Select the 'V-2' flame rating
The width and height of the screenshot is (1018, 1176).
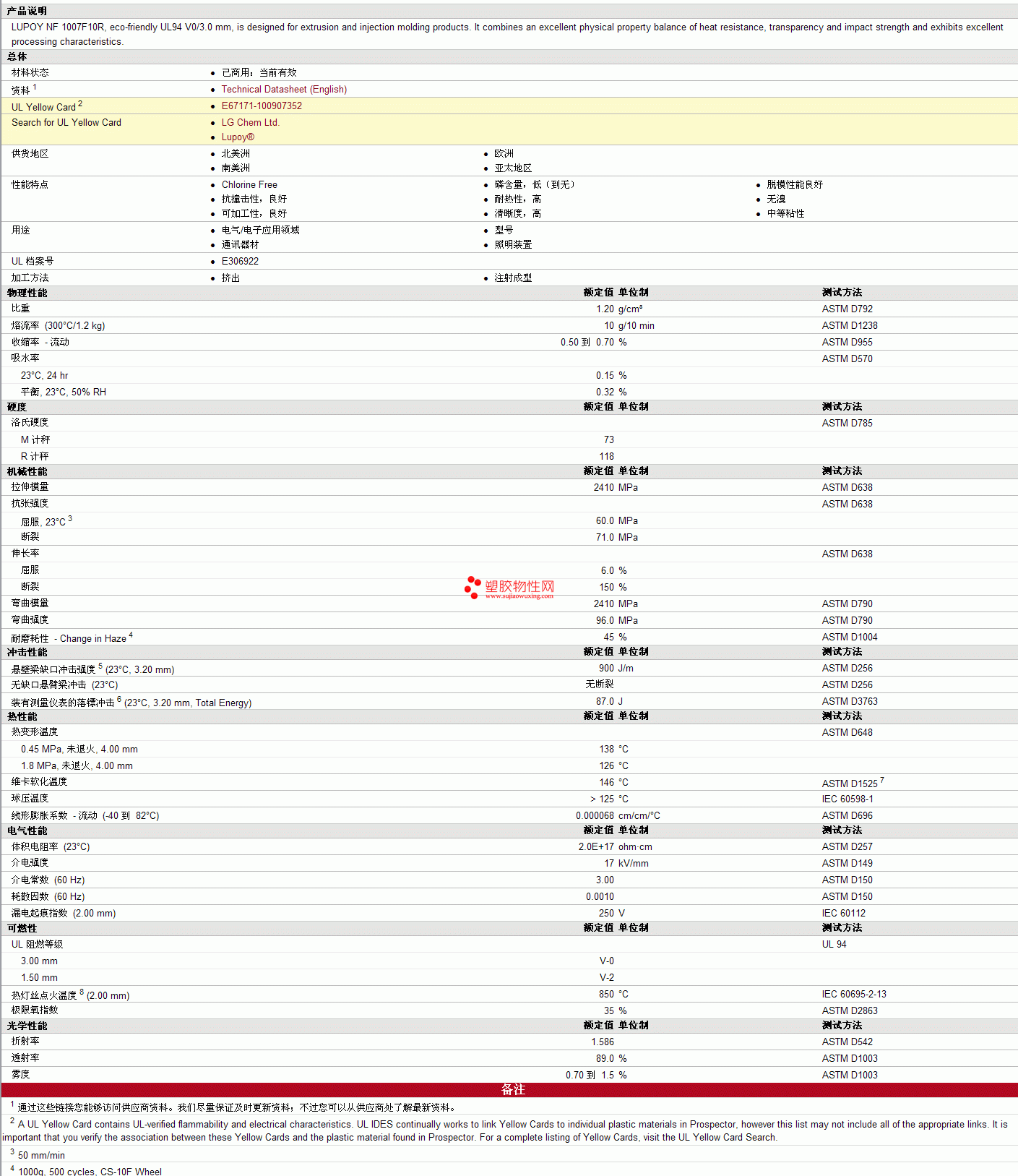point(607,978)
